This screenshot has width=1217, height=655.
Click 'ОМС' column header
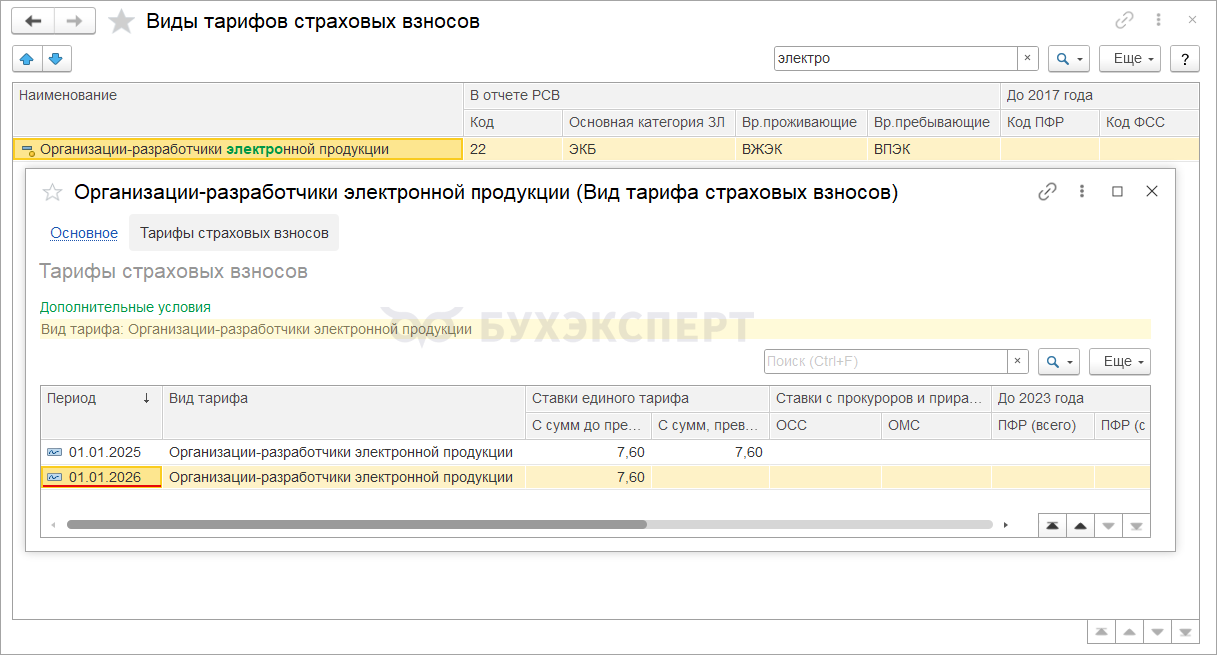pos(936,425)
